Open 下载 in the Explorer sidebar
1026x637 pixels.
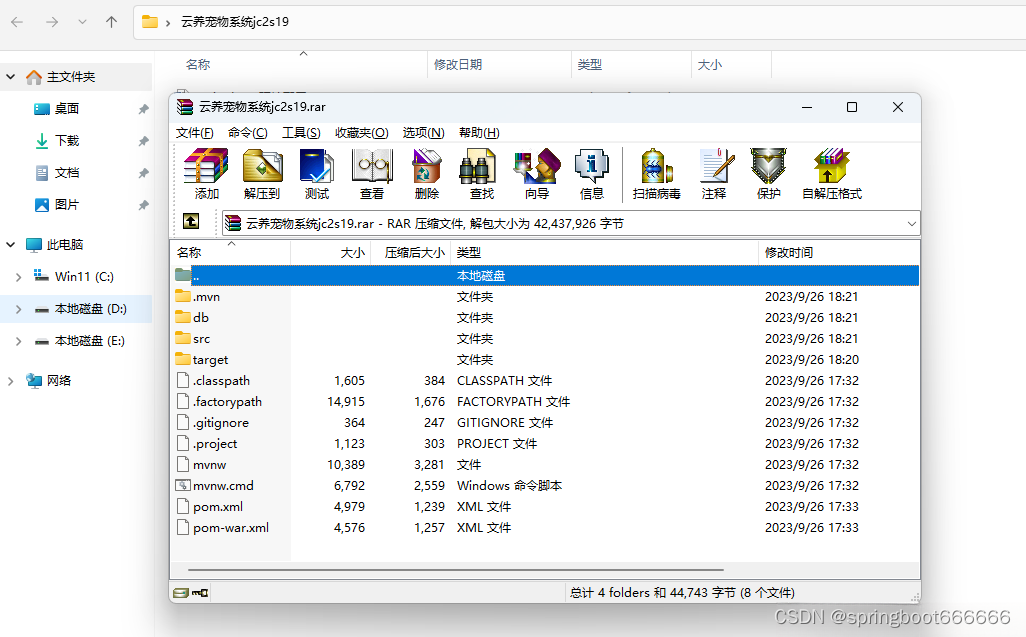pyautogui.click(x=67, y=141)
